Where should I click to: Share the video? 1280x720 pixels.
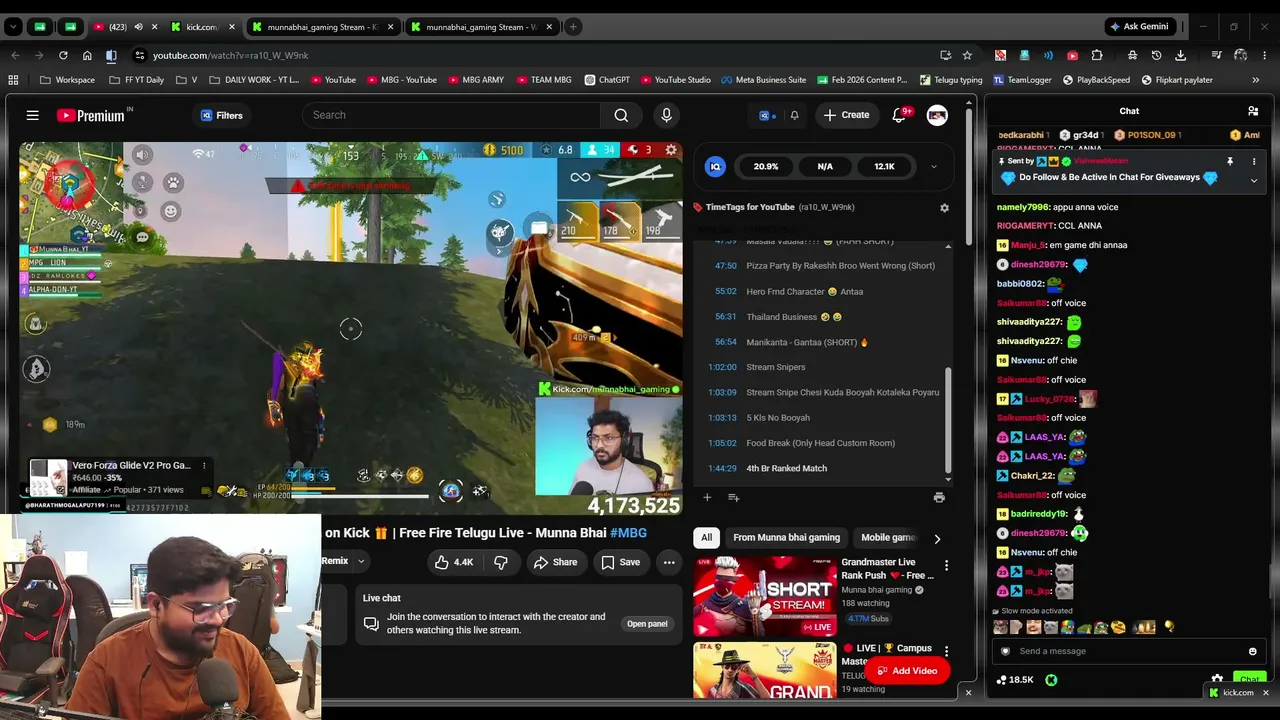[x=555, y=562]
